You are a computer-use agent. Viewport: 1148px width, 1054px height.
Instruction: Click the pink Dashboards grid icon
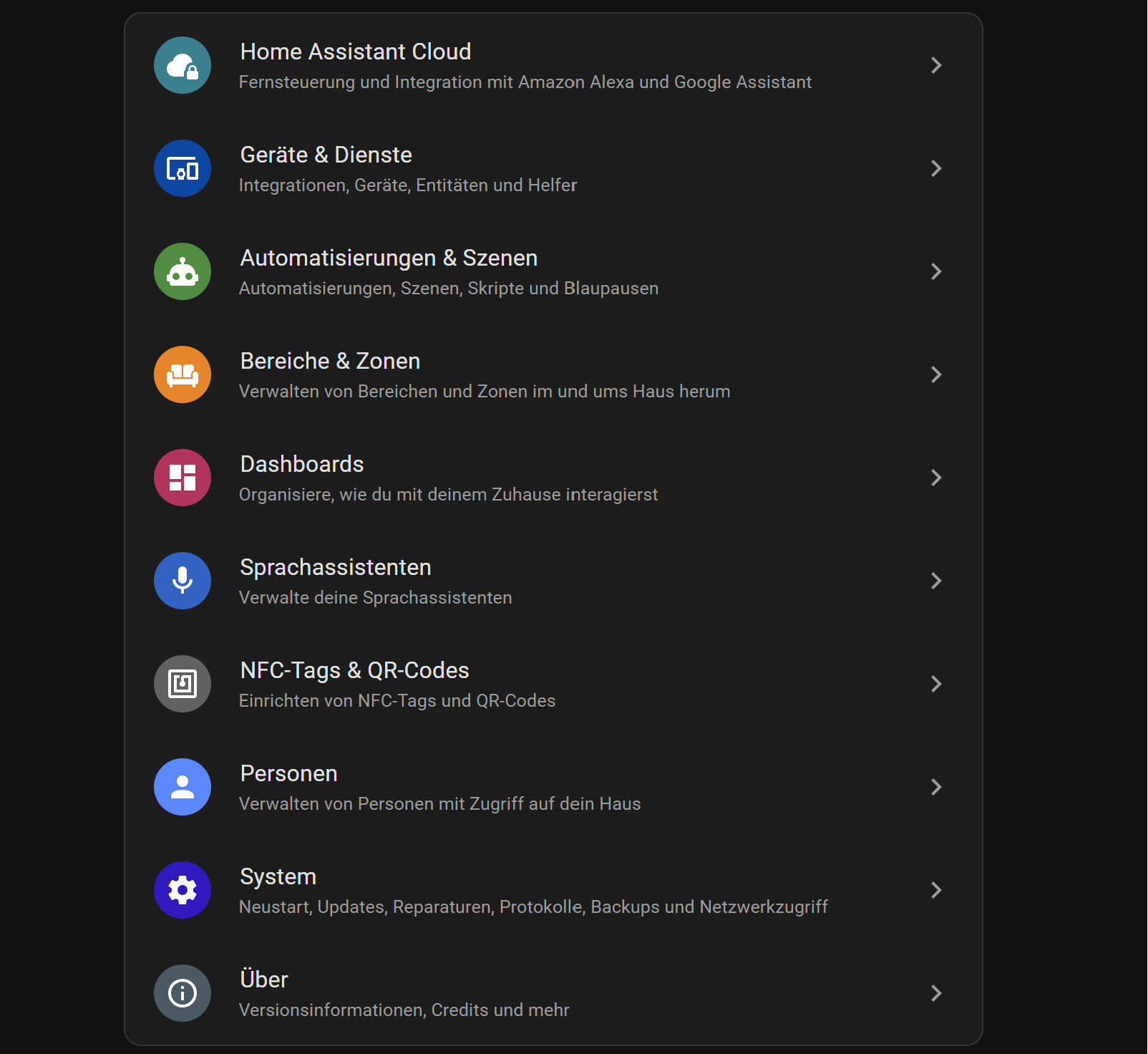183,478
